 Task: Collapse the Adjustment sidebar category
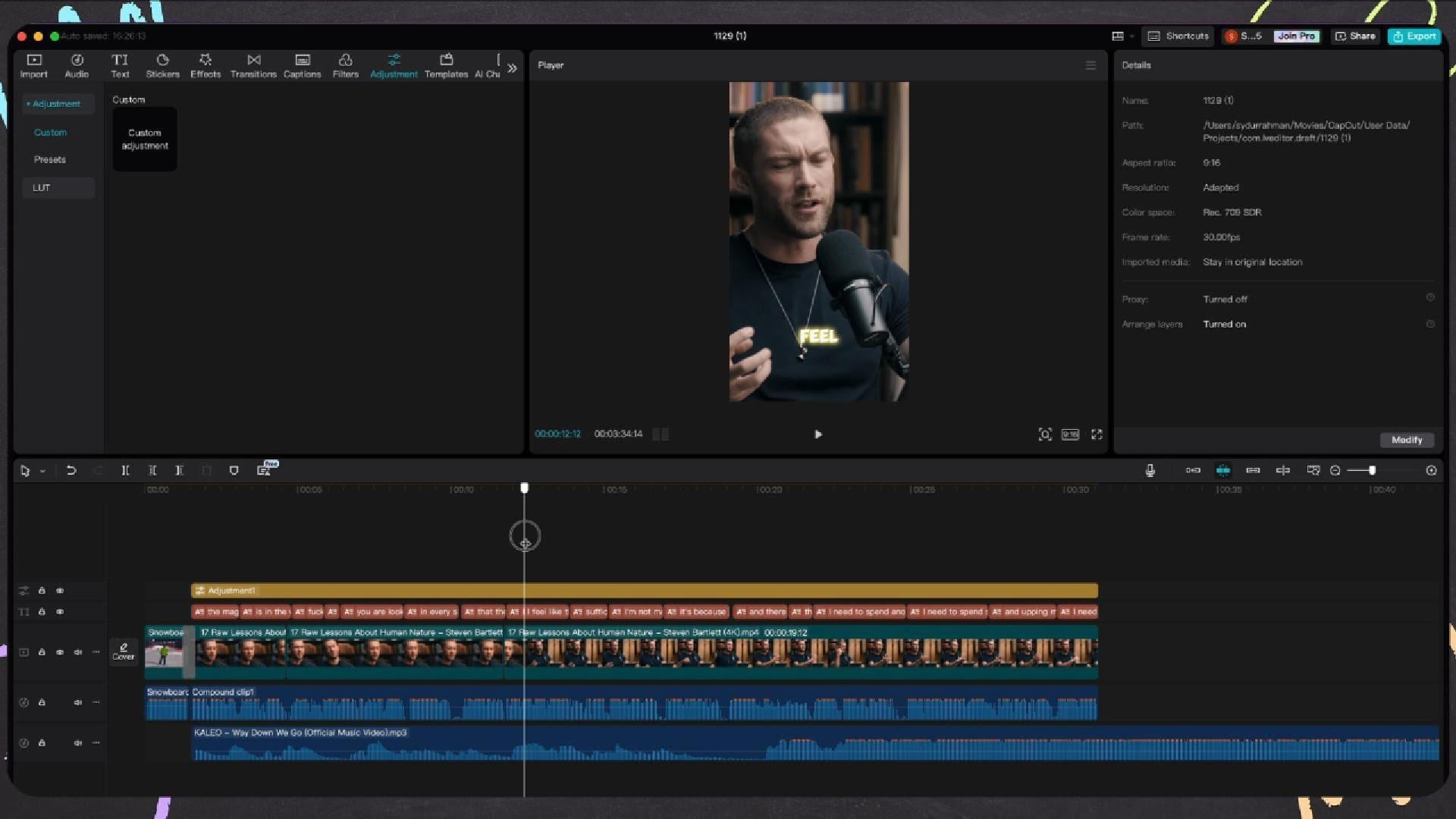pyautogui.click(x=57, y=104)
